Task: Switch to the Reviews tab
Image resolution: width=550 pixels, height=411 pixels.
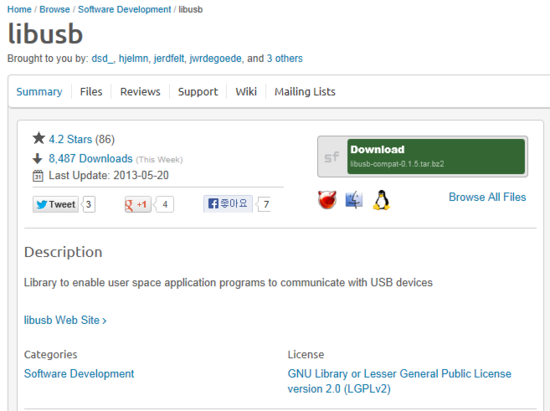Action: coord(140,92)
